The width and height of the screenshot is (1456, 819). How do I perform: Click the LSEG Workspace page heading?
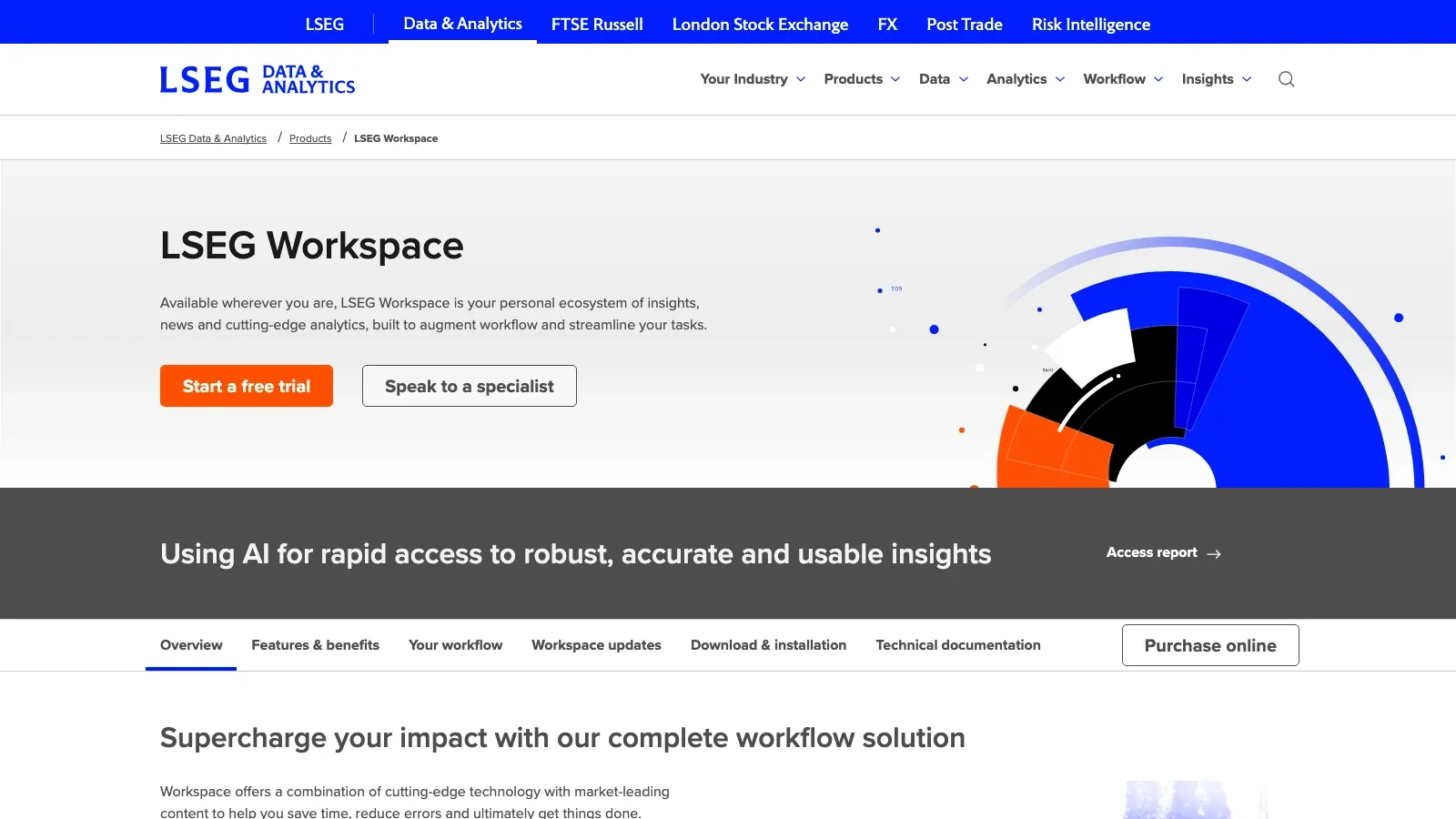point(312,246)
